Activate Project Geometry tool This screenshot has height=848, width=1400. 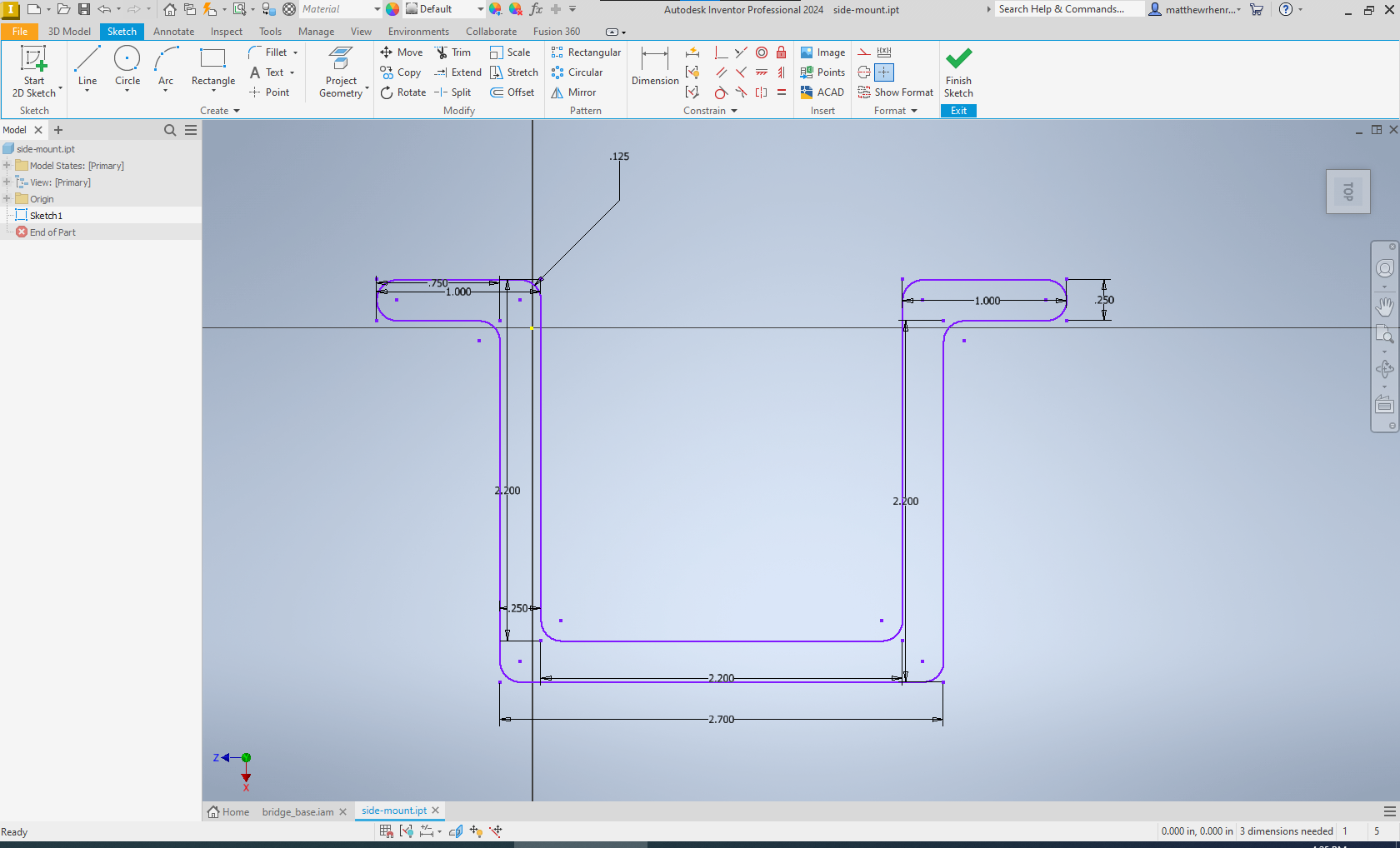click(342, 71)
